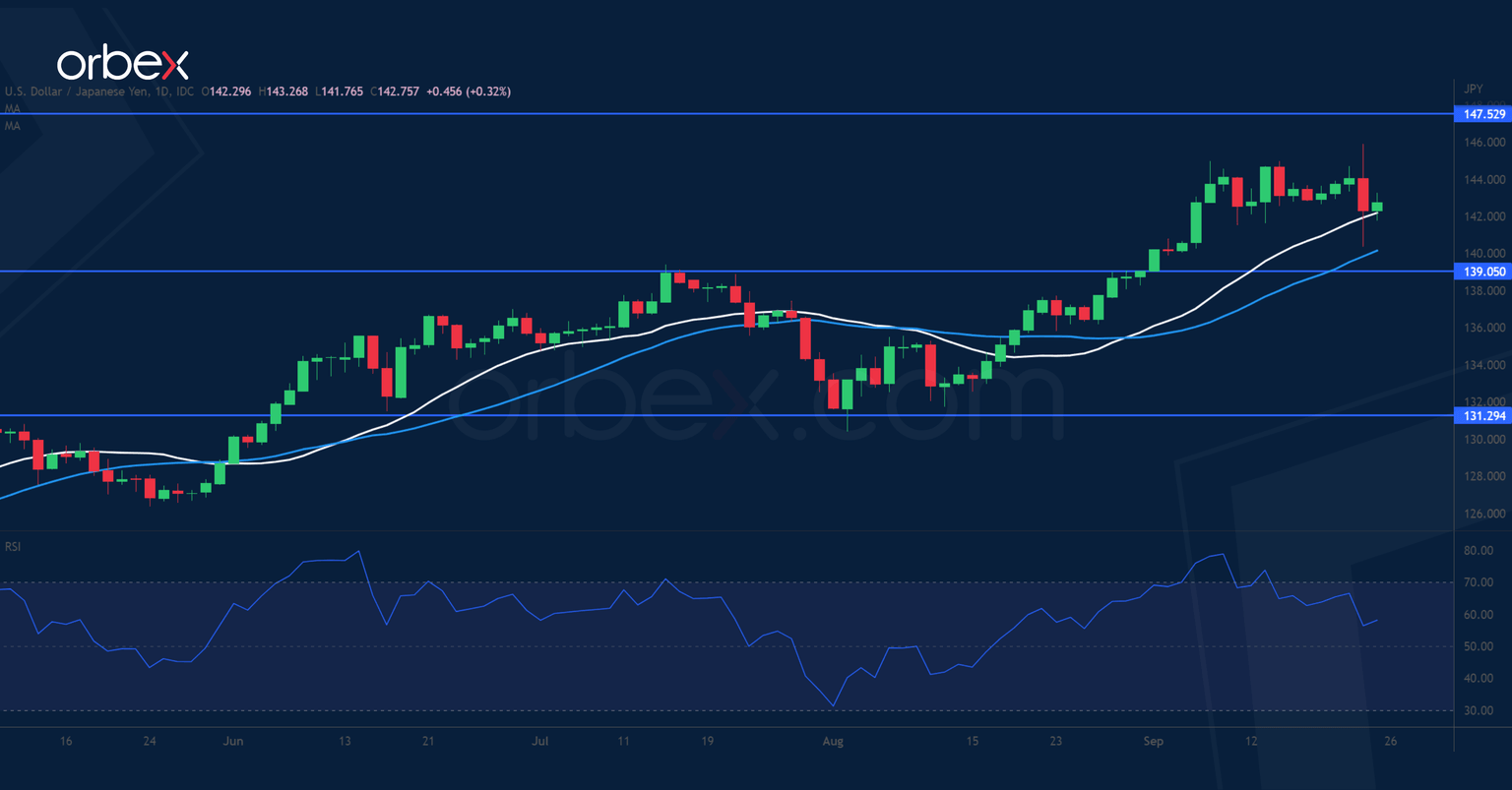Select the Sep label on the time axis
This screenshot has height=790, width=1512.
(x=1153, y=741)
